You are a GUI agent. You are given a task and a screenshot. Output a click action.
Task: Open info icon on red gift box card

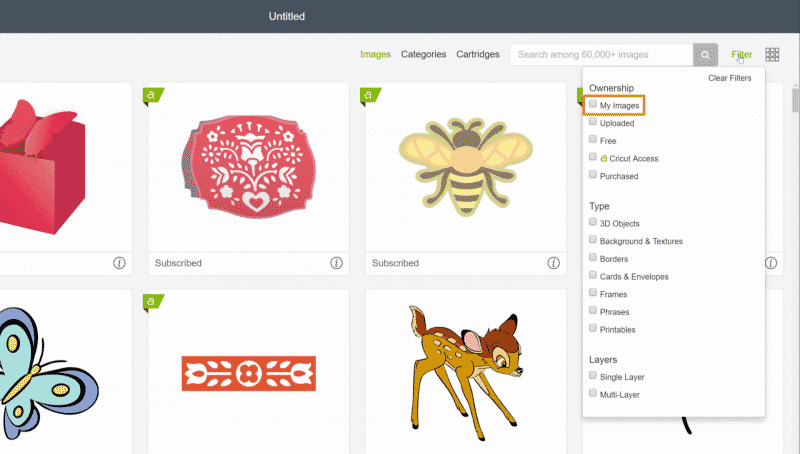[119, 263]
